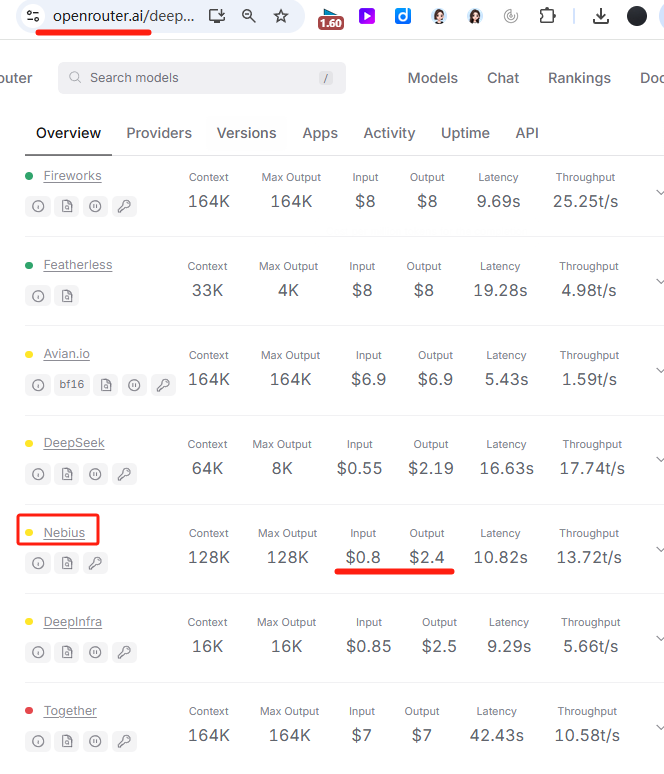Select the Activity tab
This screenshot has width=664, height=774.
[390, 133]
